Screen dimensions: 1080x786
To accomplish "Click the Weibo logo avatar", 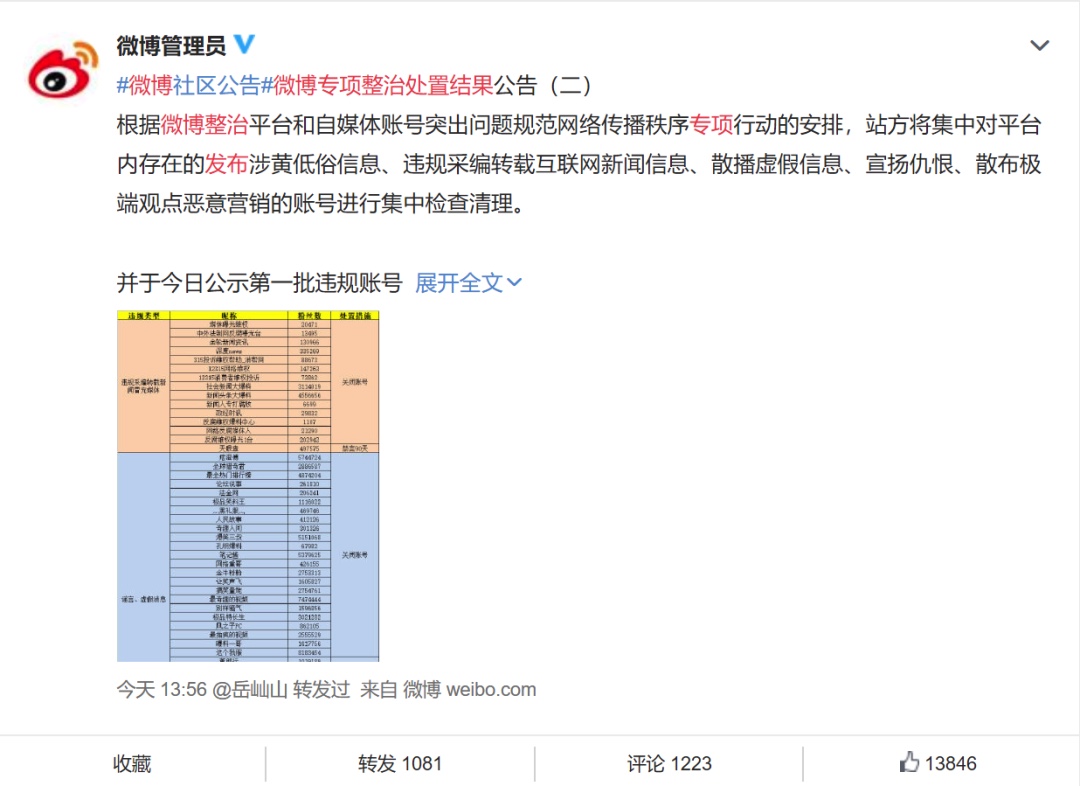I will tap(63, 70).
